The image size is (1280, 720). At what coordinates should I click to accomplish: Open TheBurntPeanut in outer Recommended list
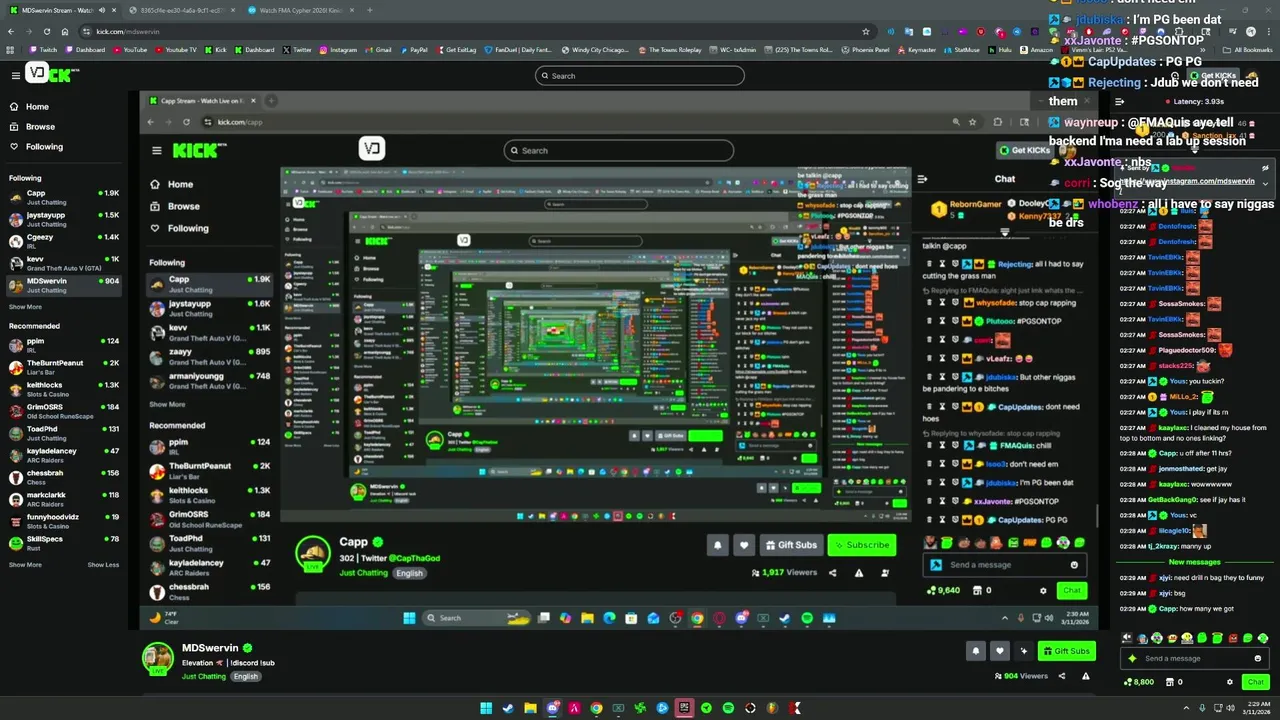pos(64,367)
